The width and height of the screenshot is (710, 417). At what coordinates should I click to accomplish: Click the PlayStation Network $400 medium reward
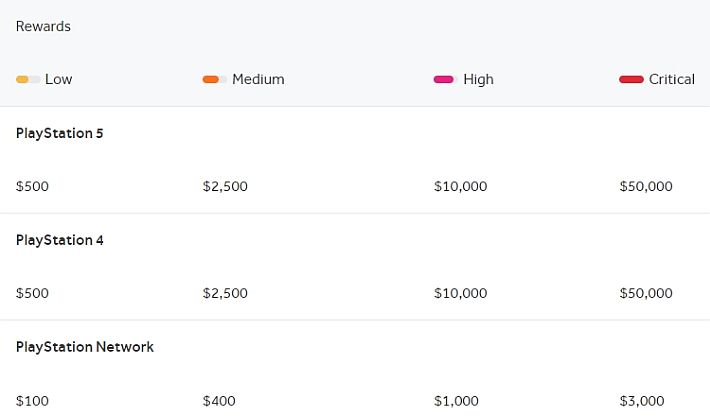[219, 401]
